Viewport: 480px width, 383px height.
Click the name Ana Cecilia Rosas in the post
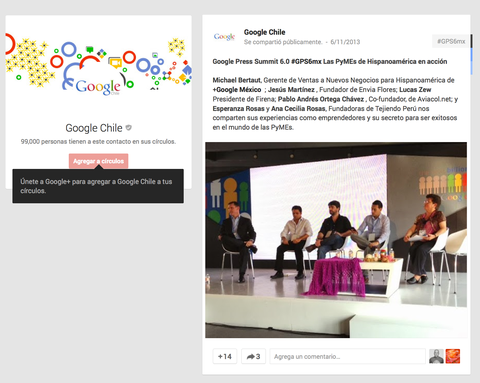coord(298,108)
